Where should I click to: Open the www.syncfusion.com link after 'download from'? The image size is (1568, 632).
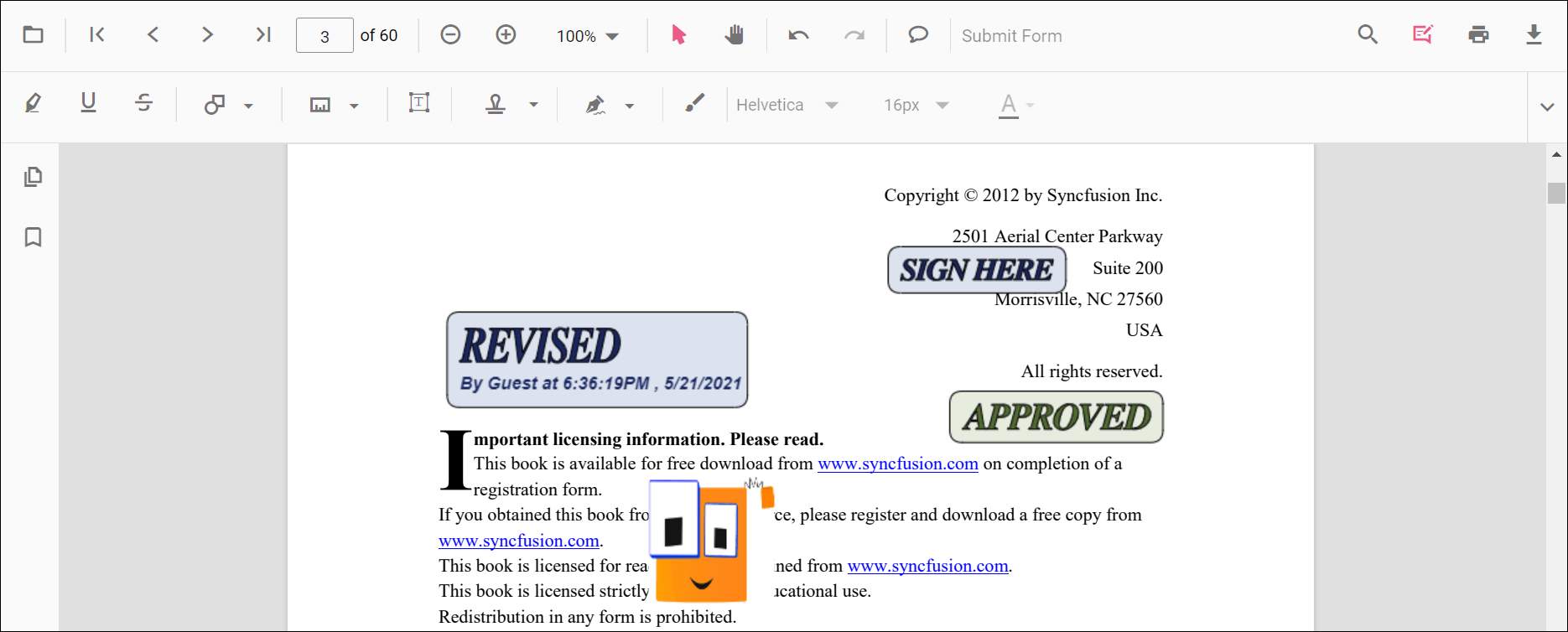(x=897, y=464)
